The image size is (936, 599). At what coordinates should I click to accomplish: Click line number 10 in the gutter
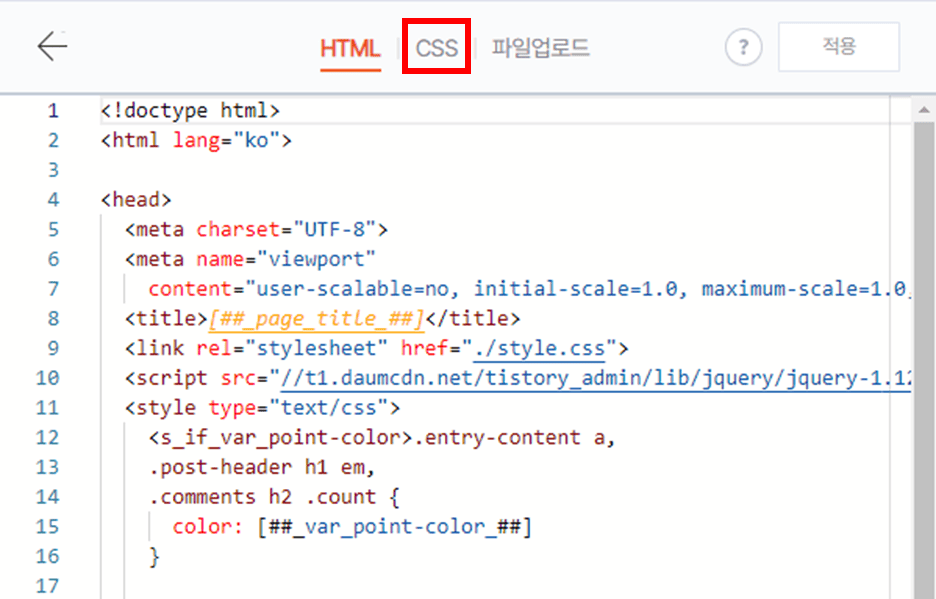(47, 378)
